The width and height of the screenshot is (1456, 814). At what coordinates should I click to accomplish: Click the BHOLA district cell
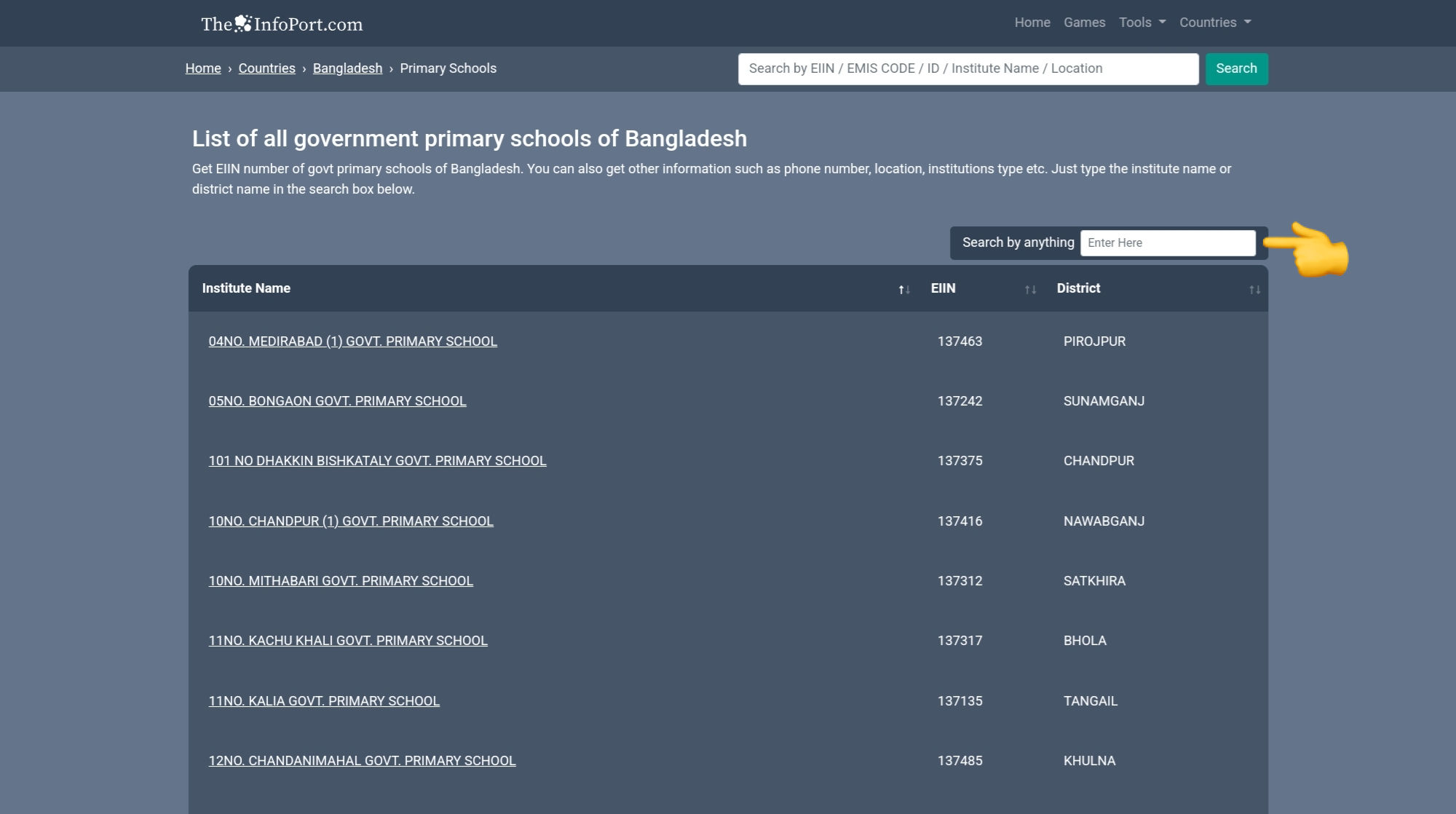(x=1085, y=641)
